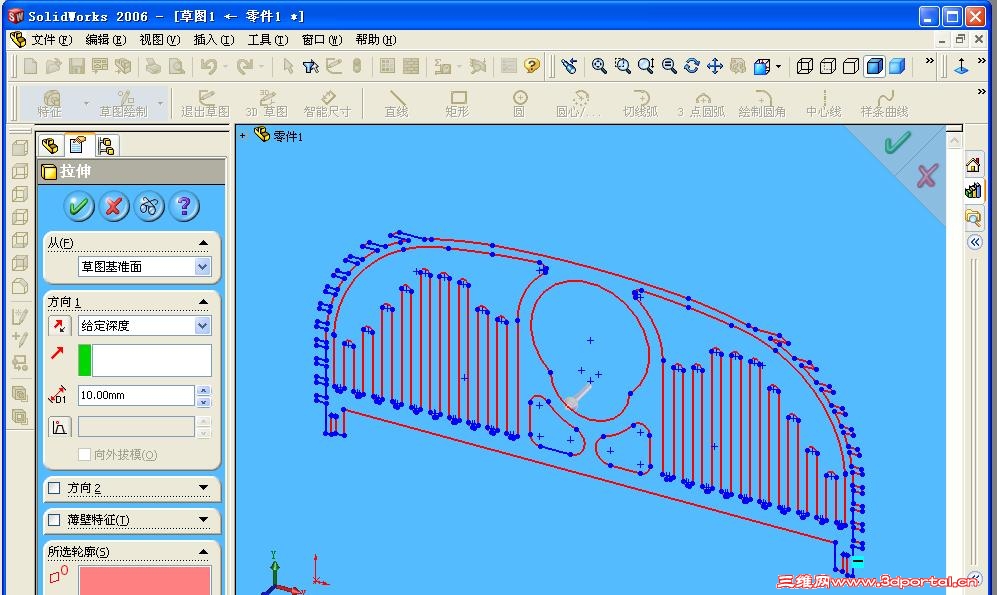Image resolution: width=997 pixels, height=595 pixels.
Task: Collapse the 从(F) section
Action: (x=203, y=243)
